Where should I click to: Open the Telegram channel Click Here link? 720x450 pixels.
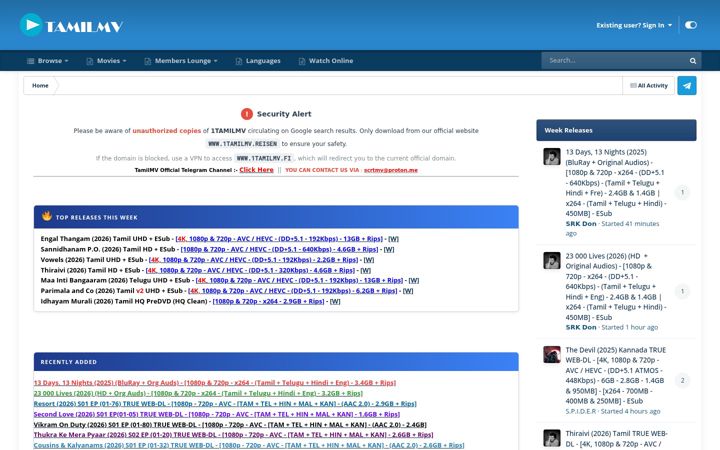tap(256, 170)
